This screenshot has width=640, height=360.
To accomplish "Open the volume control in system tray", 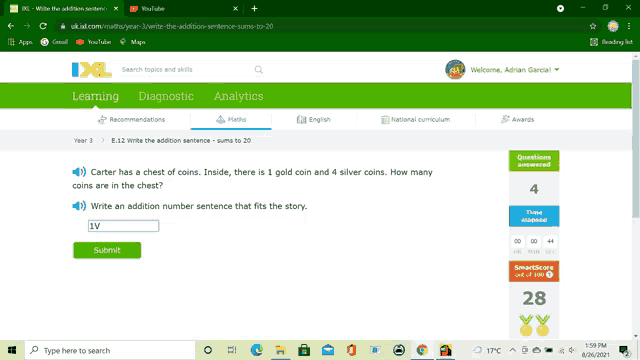I will (x=572, y=350).
